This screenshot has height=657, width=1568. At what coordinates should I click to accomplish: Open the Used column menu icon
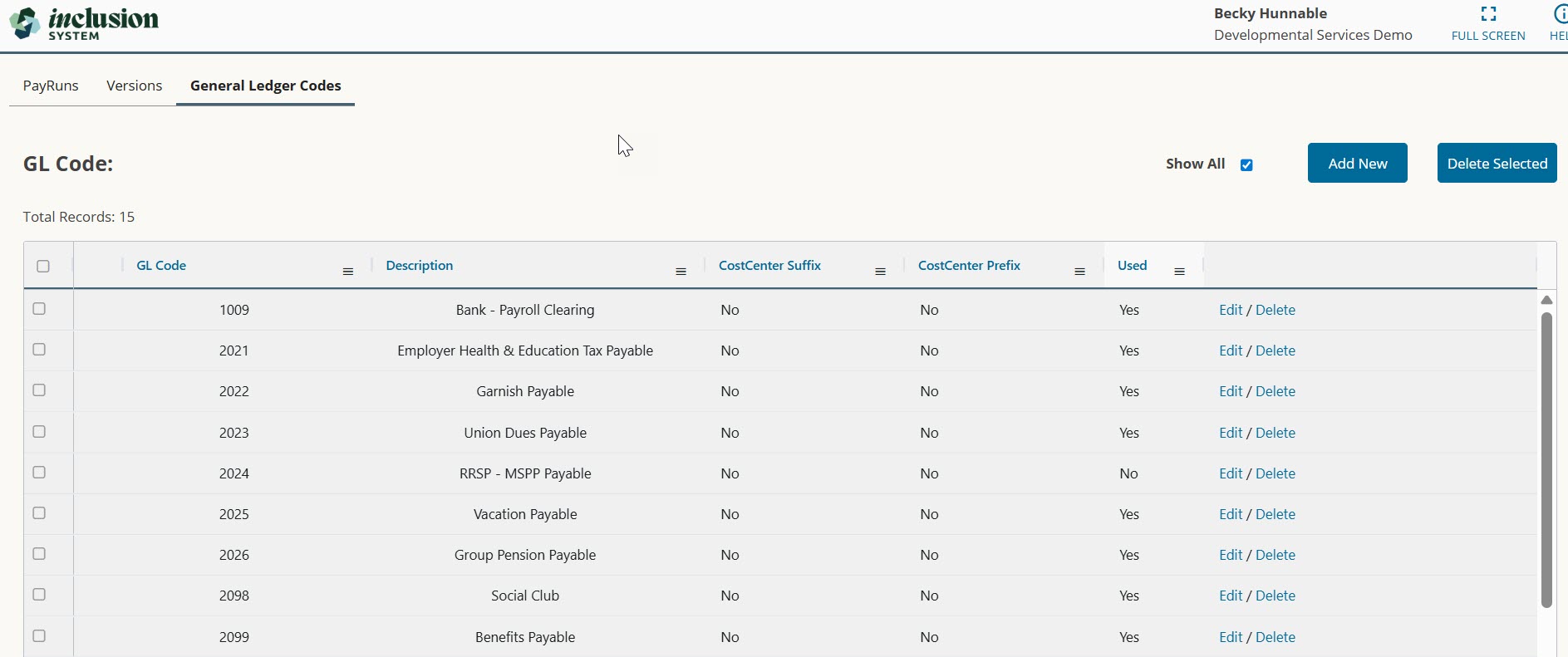(x=1179, y=272)
